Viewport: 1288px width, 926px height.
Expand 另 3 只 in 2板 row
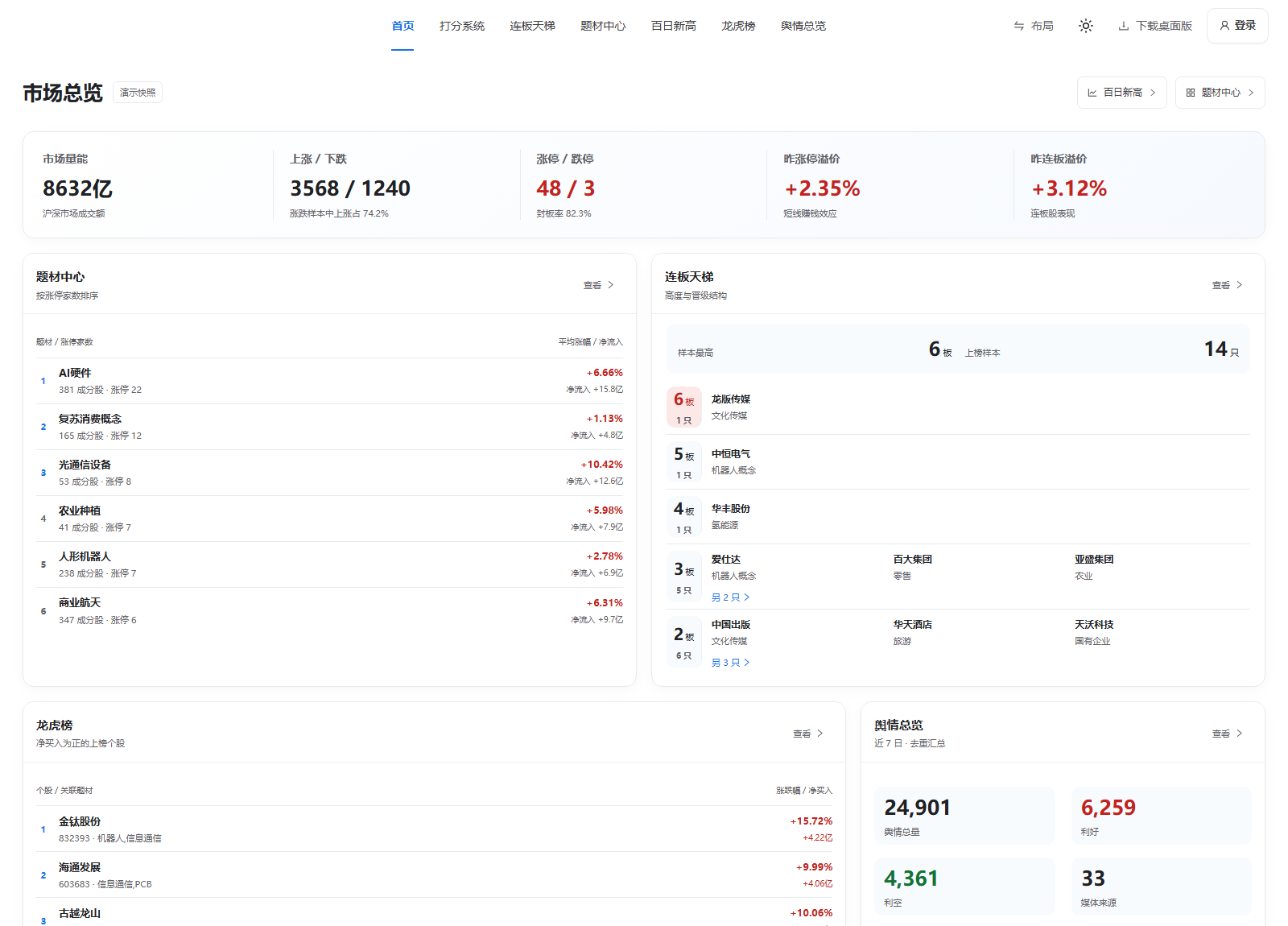731,663
